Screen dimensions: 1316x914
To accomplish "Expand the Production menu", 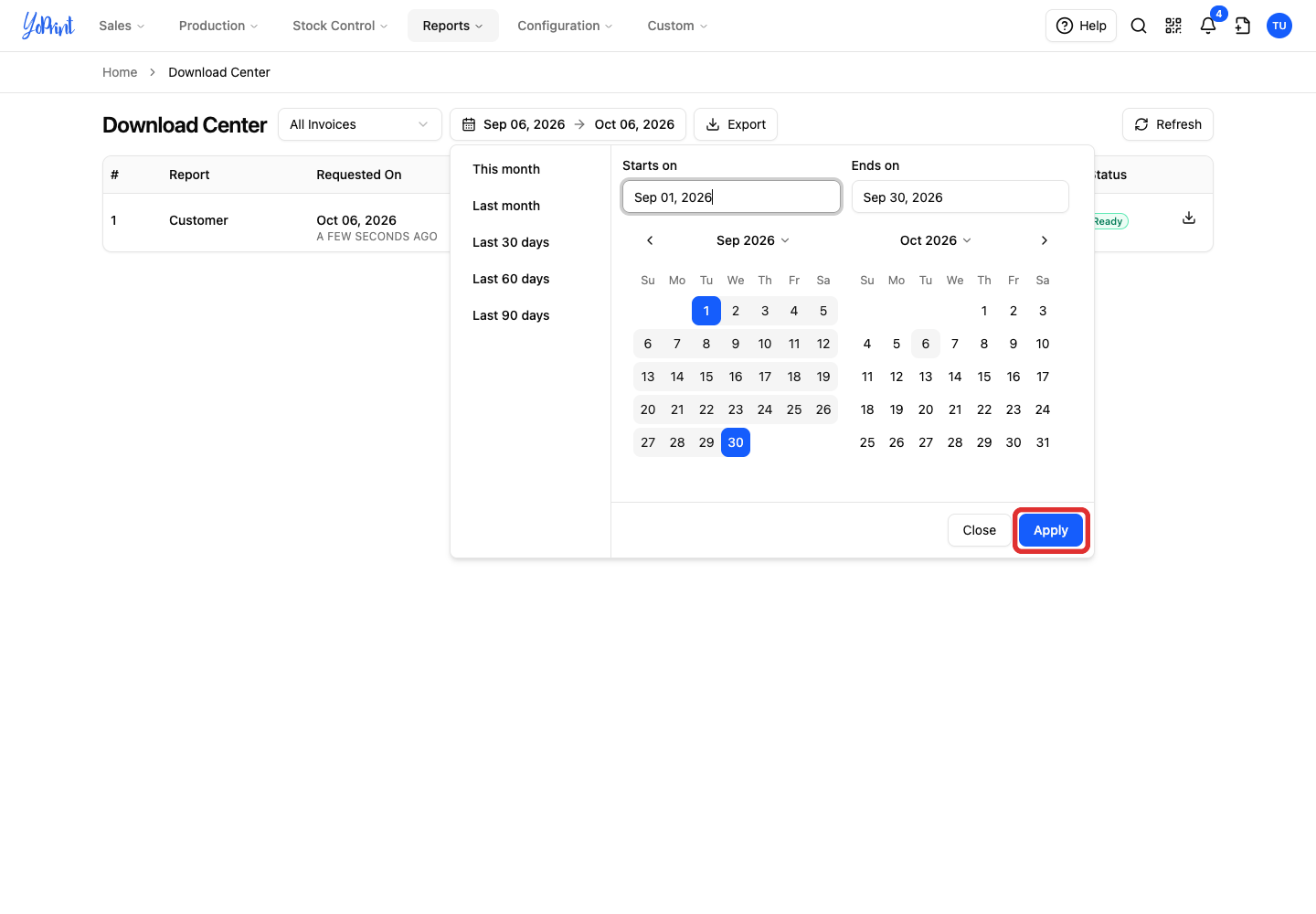I will point(218,26).
